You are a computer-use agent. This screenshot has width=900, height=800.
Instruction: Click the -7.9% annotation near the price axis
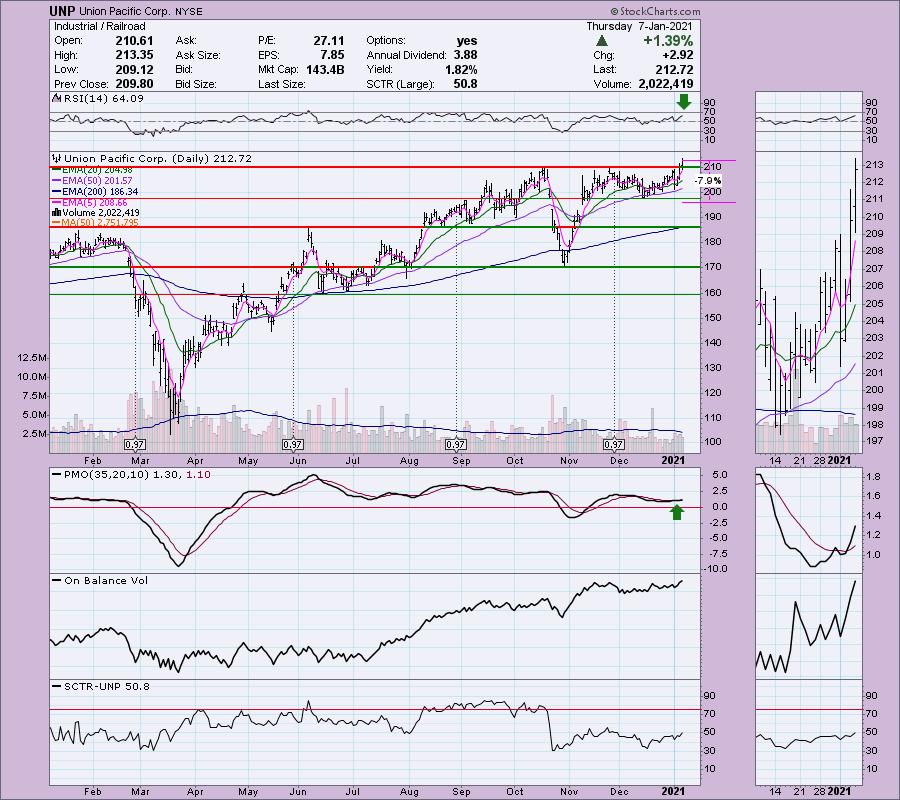tap(708, 181)
